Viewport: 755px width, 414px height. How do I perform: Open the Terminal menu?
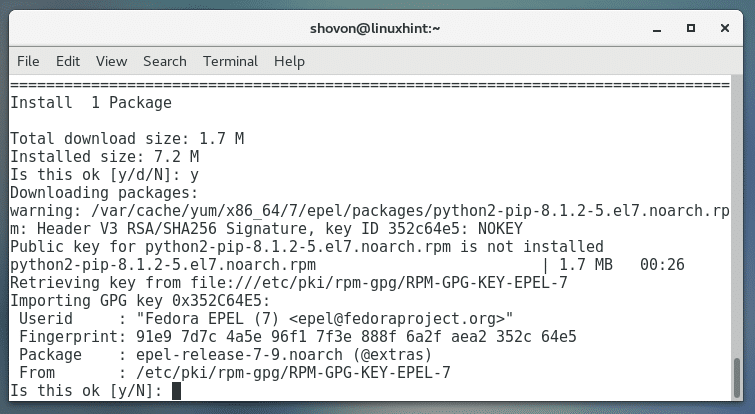(x=230, y=61)
